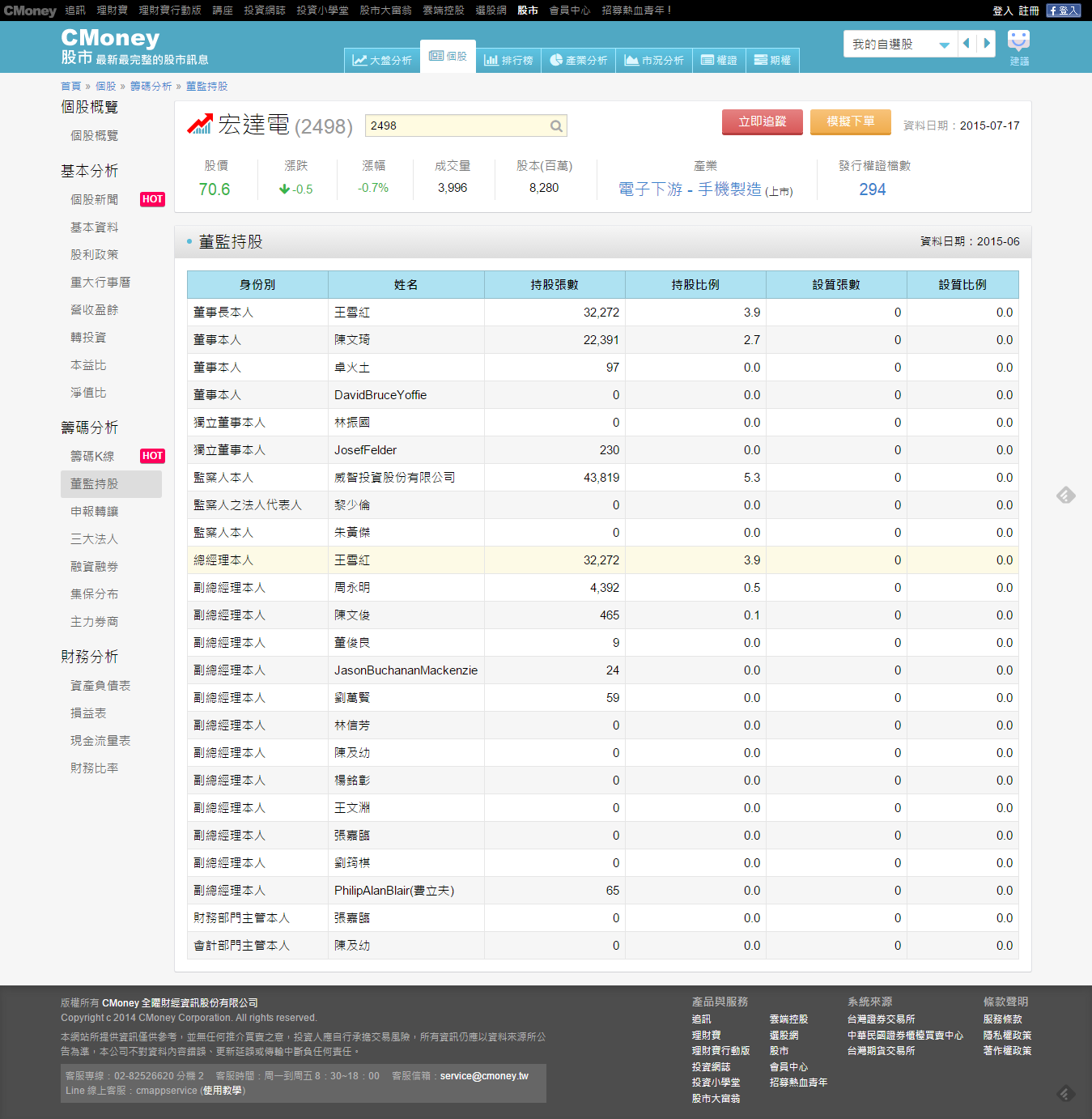Open 追訊 in the top navigation

coord(75,10)
